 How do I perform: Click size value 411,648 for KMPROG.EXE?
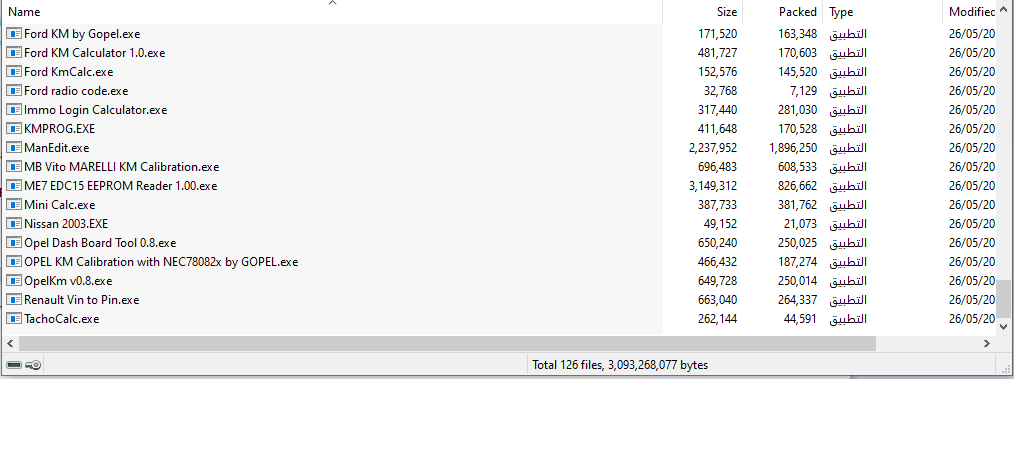tap(717, 129)
